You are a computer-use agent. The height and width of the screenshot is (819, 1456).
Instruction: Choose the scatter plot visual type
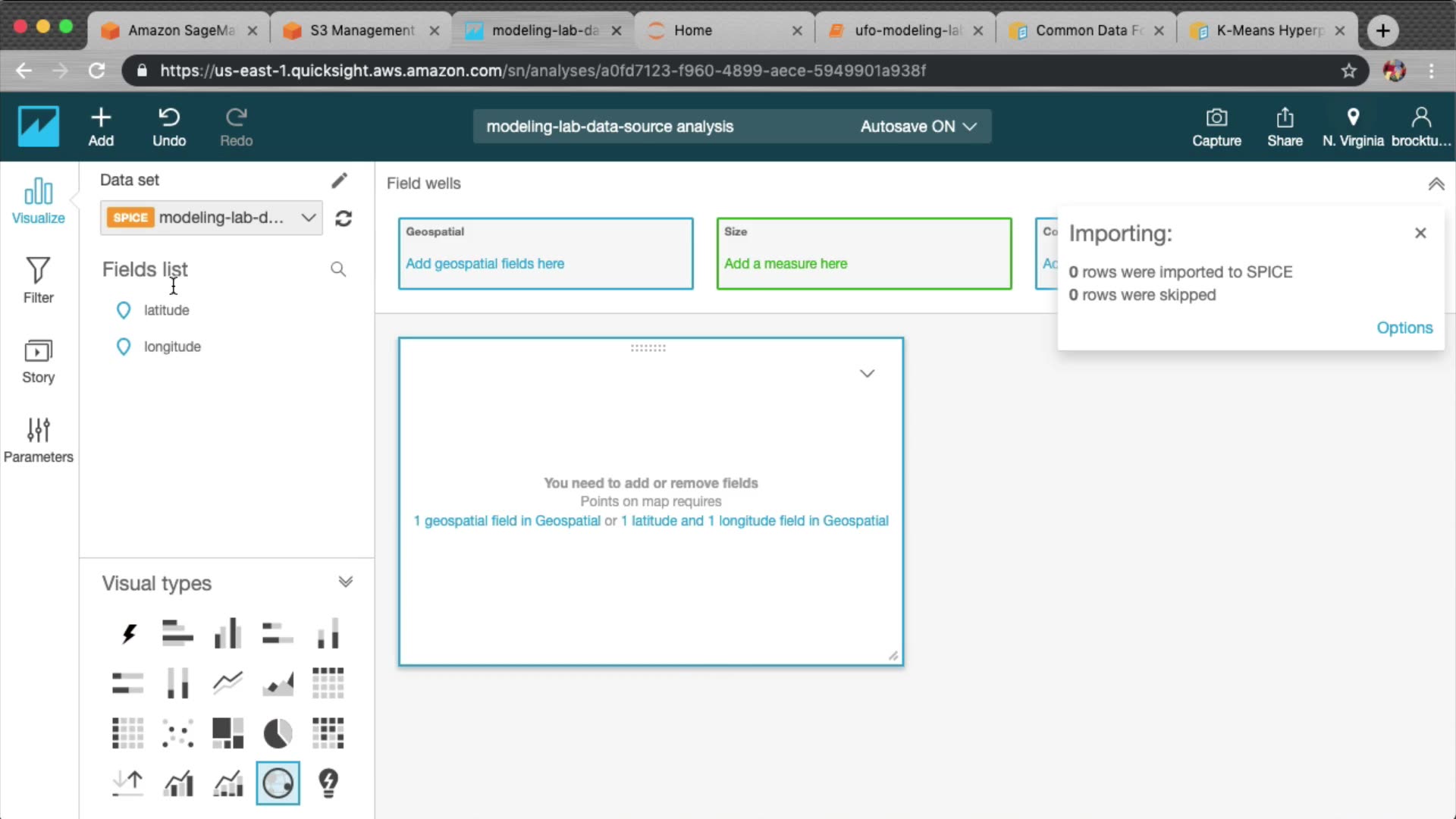(177, 733)
